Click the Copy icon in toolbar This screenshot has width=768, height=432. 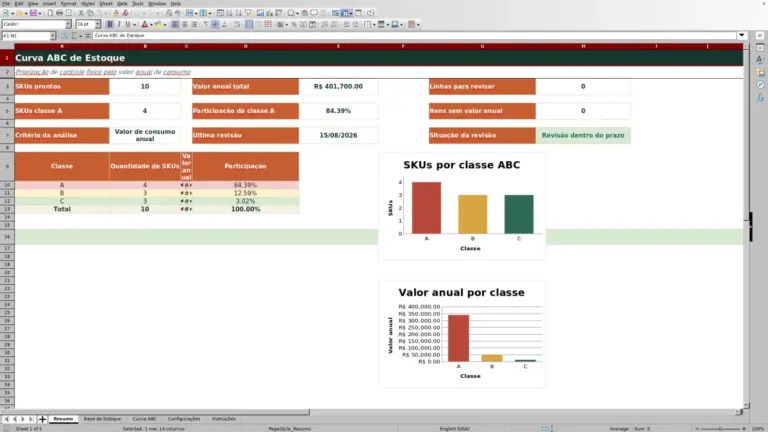click(x=91, y=13)
